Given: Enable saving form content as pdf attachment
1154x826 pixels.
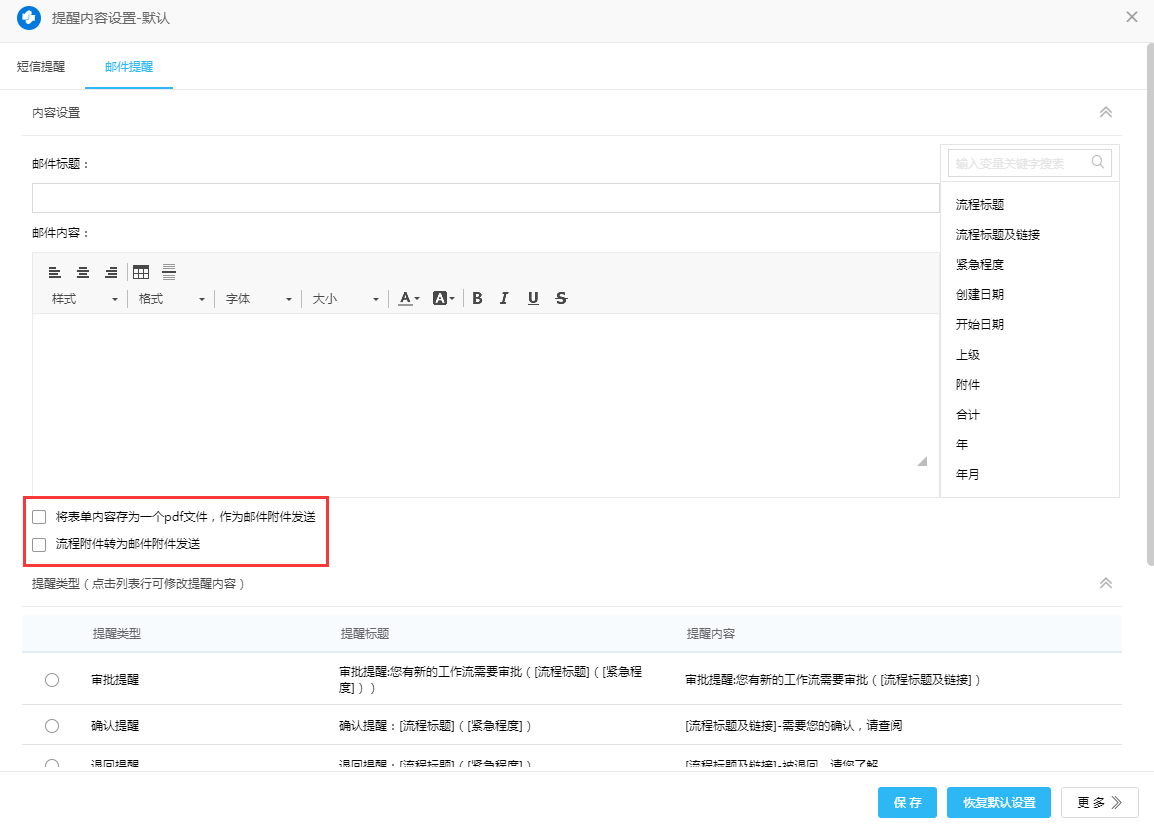Looking at the screenshot, I should click(40, 517).
